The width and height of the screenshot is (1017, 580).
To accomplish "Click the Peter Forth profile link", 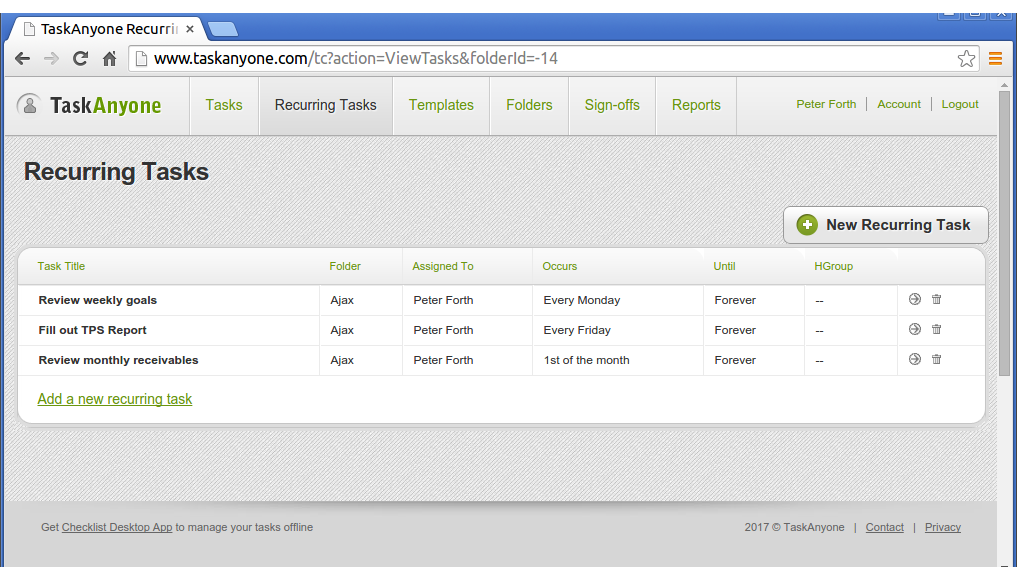I will (x=826, y=104).
